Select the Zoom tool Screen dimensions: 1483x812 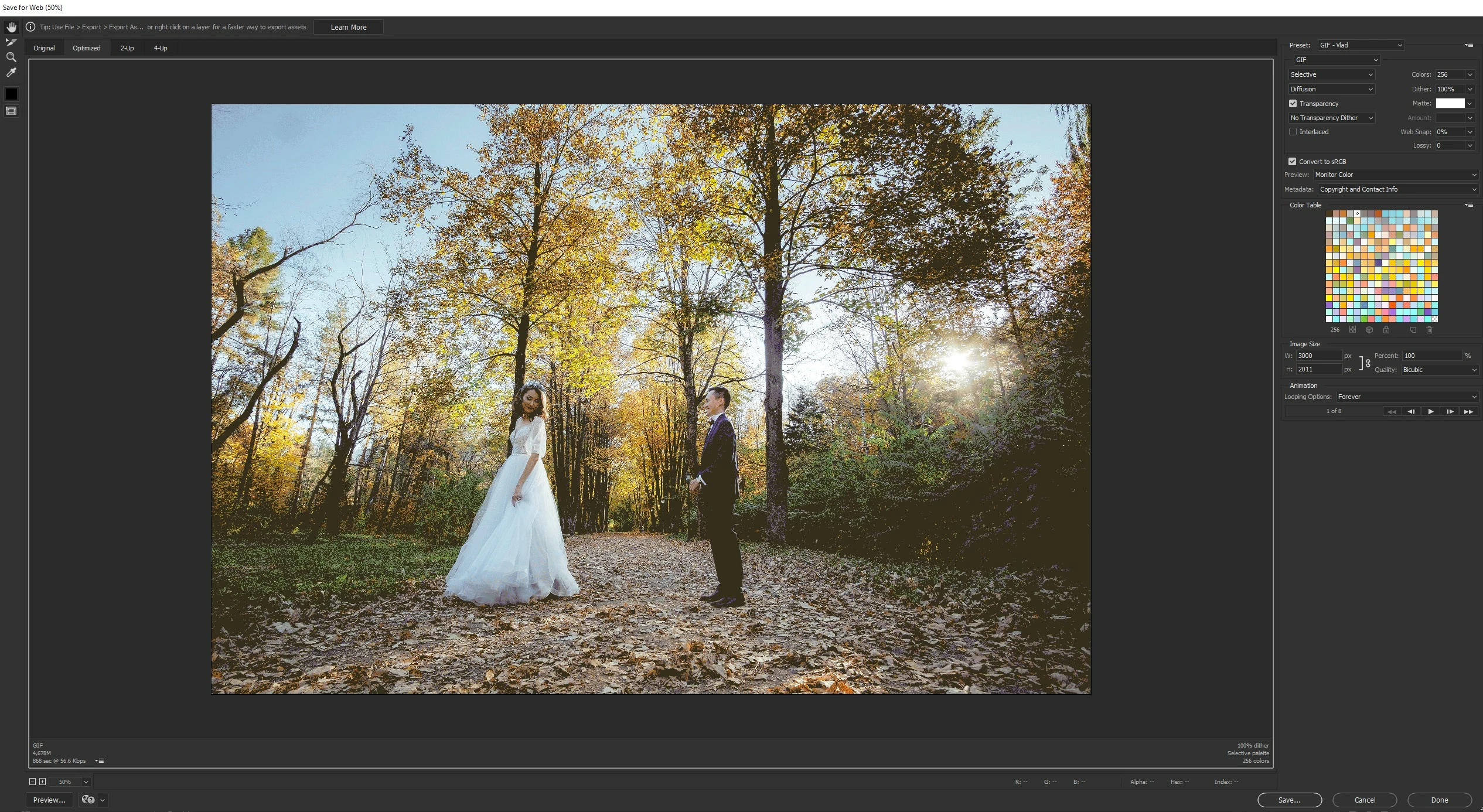[x=11, y=57]
